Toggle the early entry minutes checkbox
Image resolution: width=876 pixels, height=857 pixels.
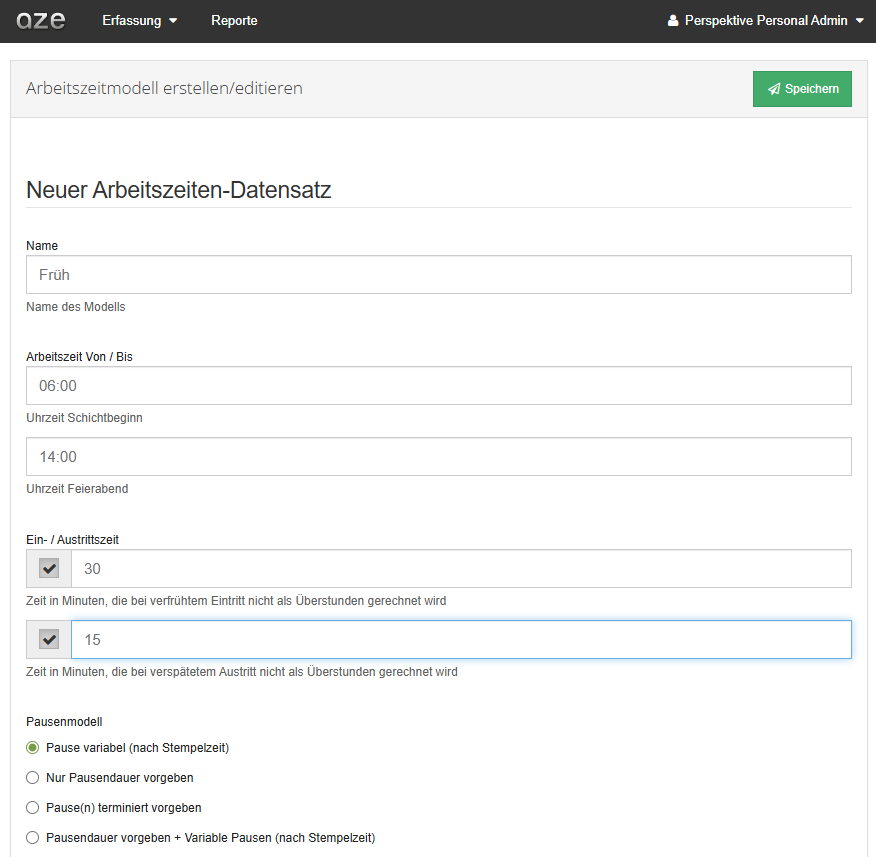pyautogui.click(x=49, y=569)
